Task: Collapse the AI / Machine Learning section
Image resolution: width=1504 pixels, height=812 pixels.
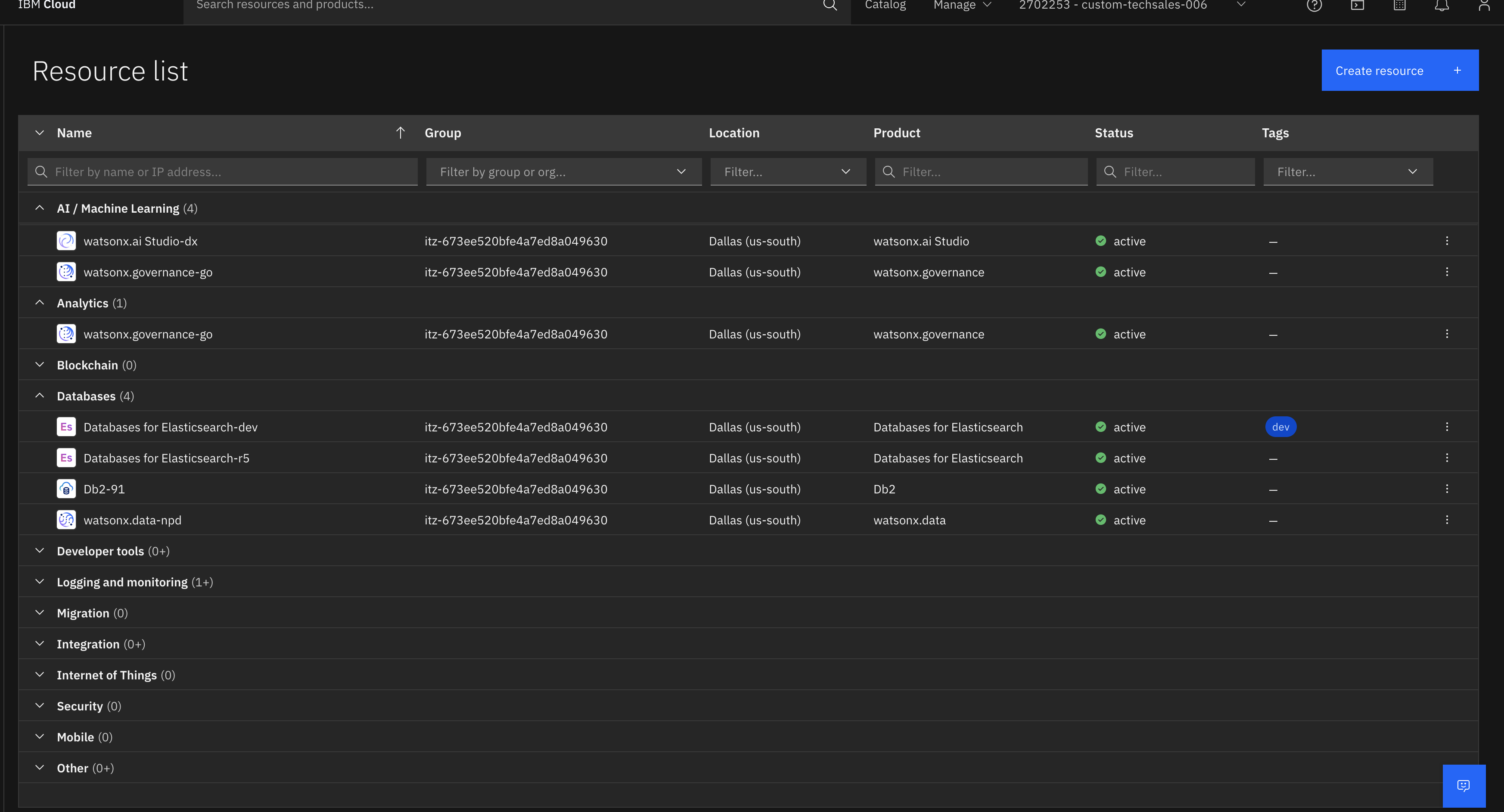Action: point(39,208)
